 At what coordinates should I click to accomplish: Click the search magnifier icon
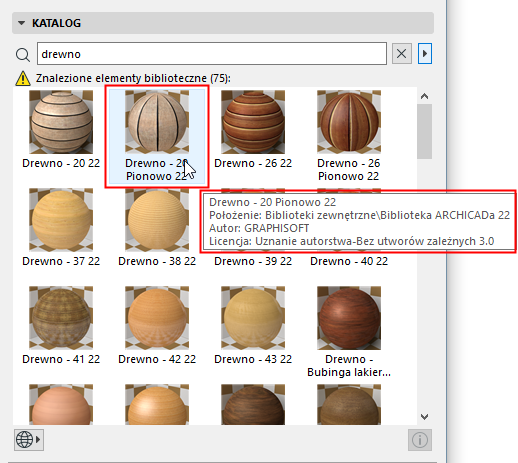pyautogui.click(x=23, y=54)
